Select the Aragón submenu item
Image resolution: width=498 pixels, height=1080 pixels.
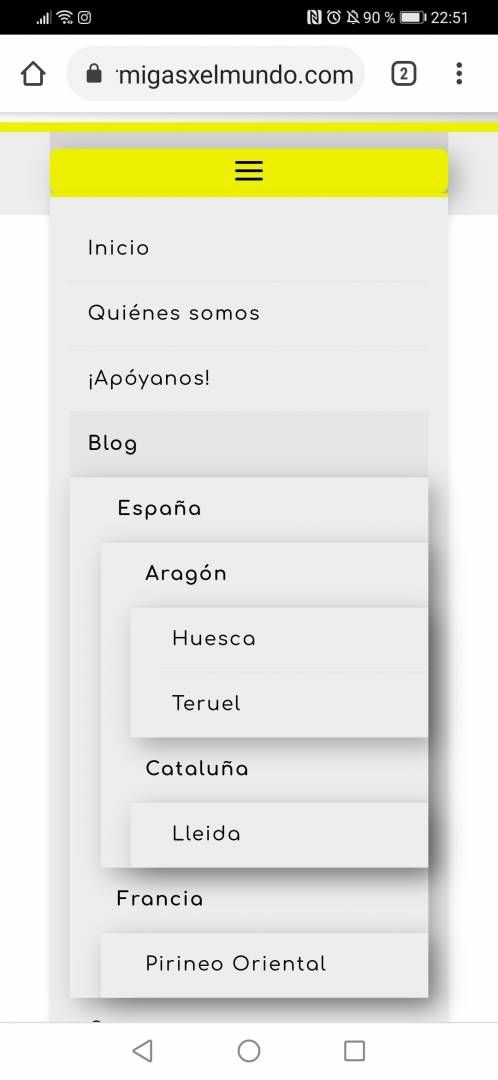pos(264,574)
